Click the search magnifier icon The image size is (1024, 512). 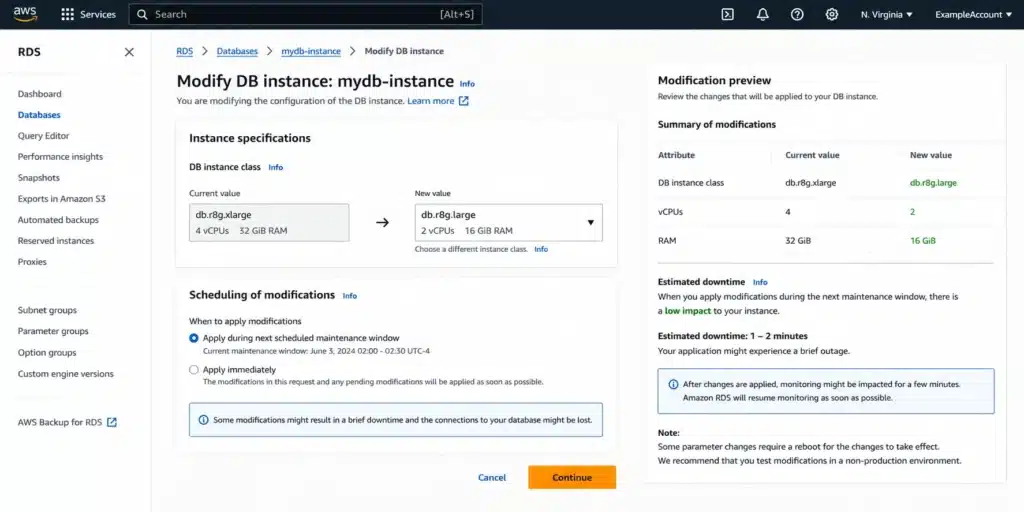tap(142, 14)
